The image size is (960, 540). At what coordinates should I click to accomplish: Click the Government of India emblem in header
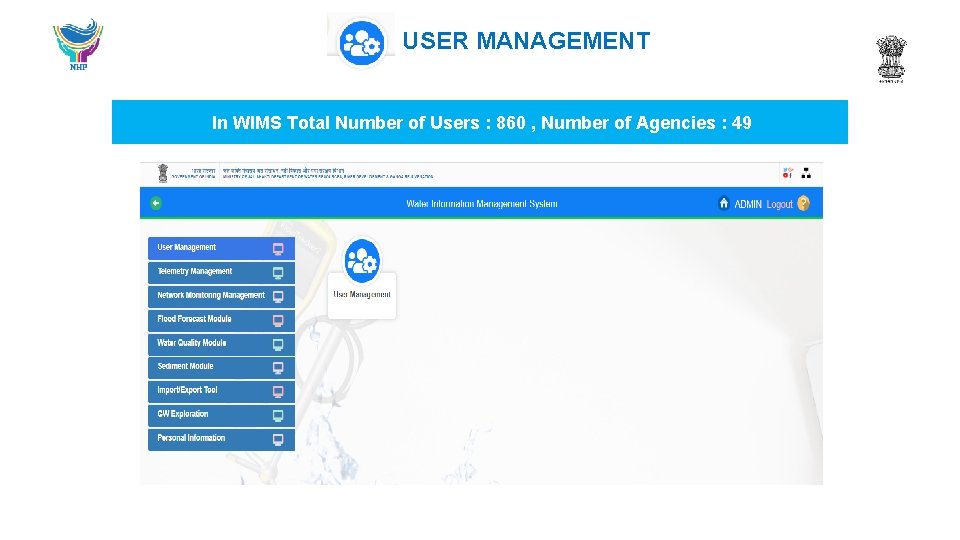pos(163,173)
